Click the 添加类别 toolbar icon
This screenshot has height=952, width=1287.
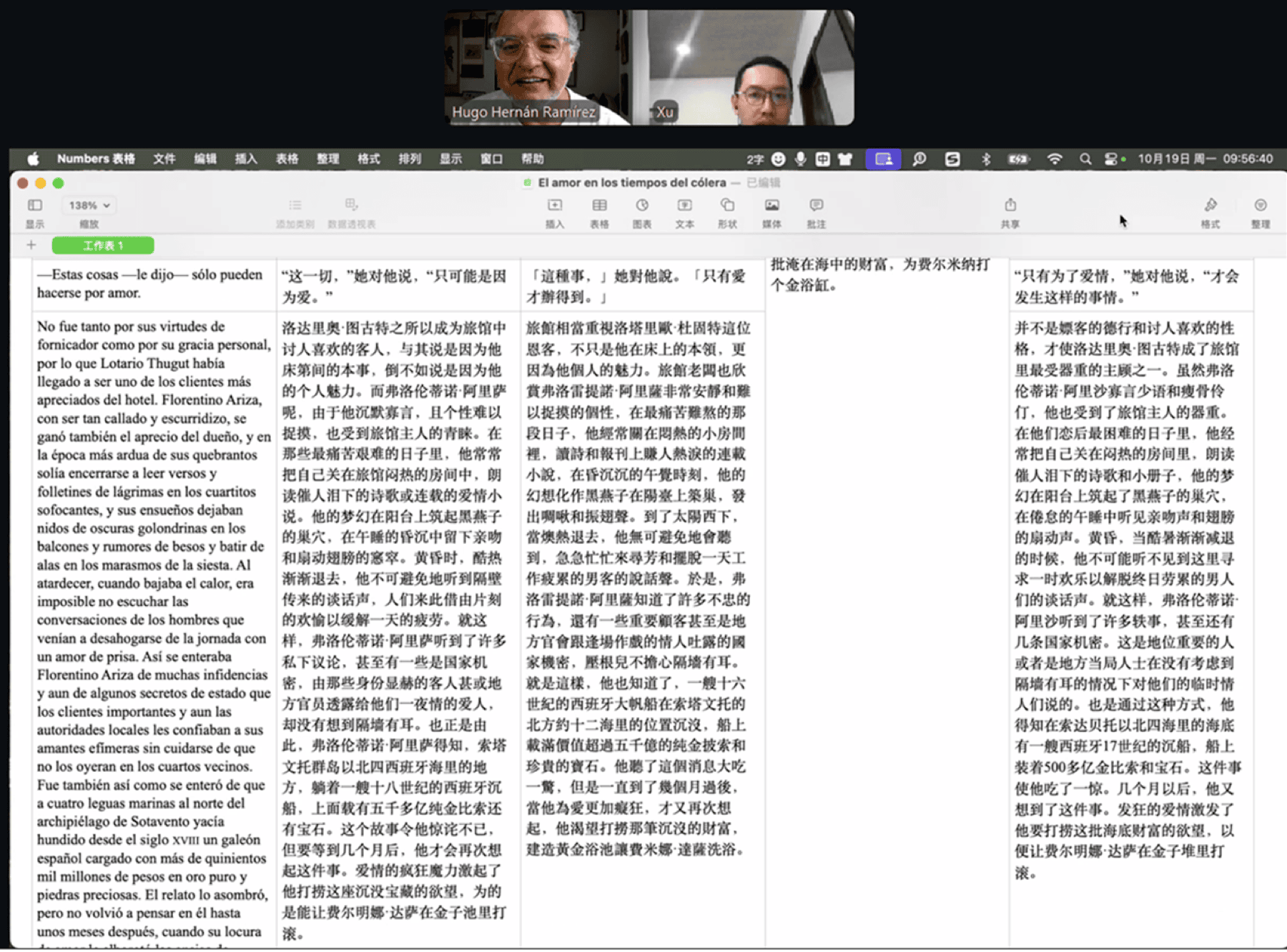pos(295,206)
